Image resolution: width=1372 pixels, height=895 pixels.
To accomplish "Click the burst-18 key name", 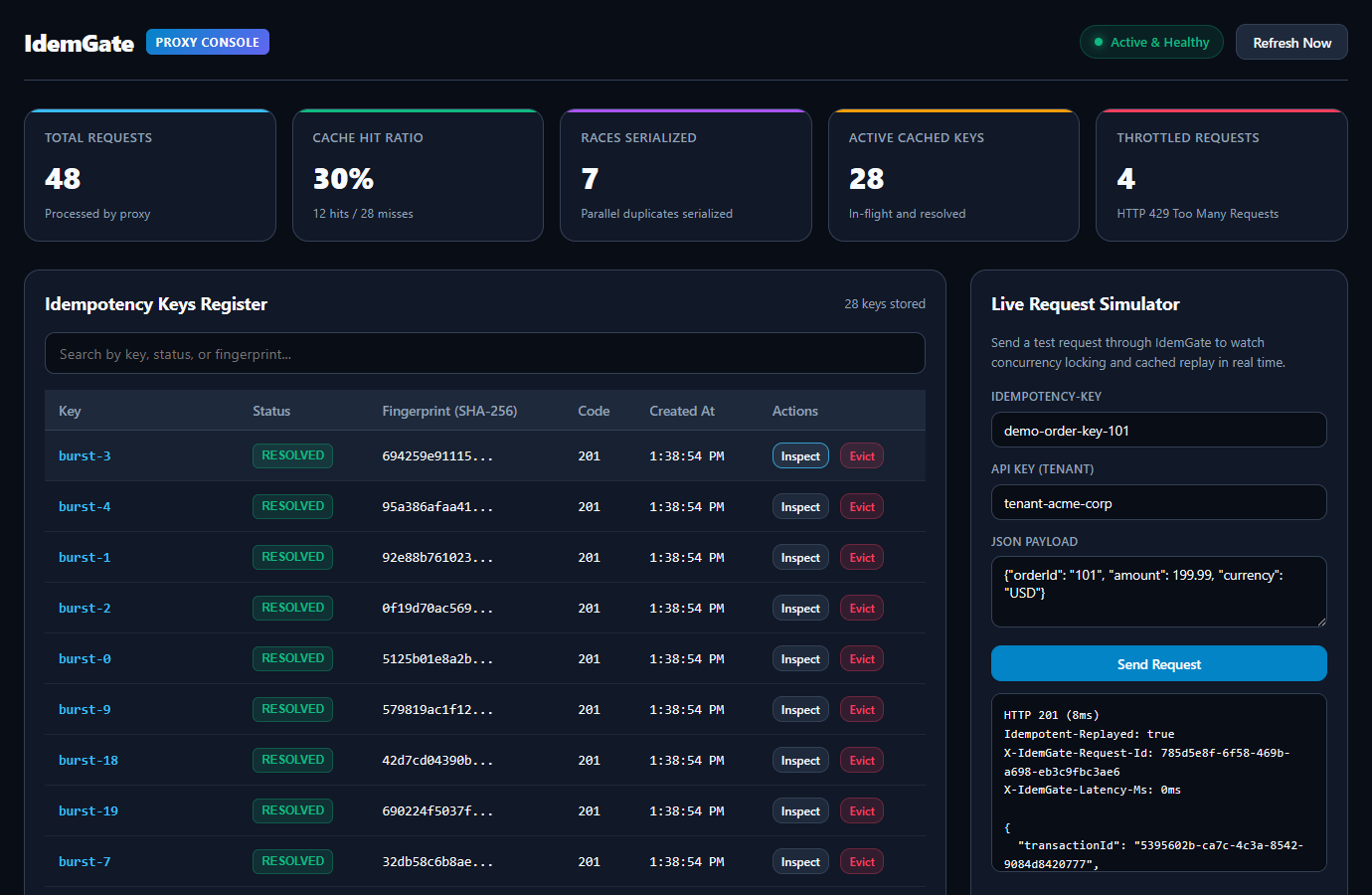I will [88, 760].
